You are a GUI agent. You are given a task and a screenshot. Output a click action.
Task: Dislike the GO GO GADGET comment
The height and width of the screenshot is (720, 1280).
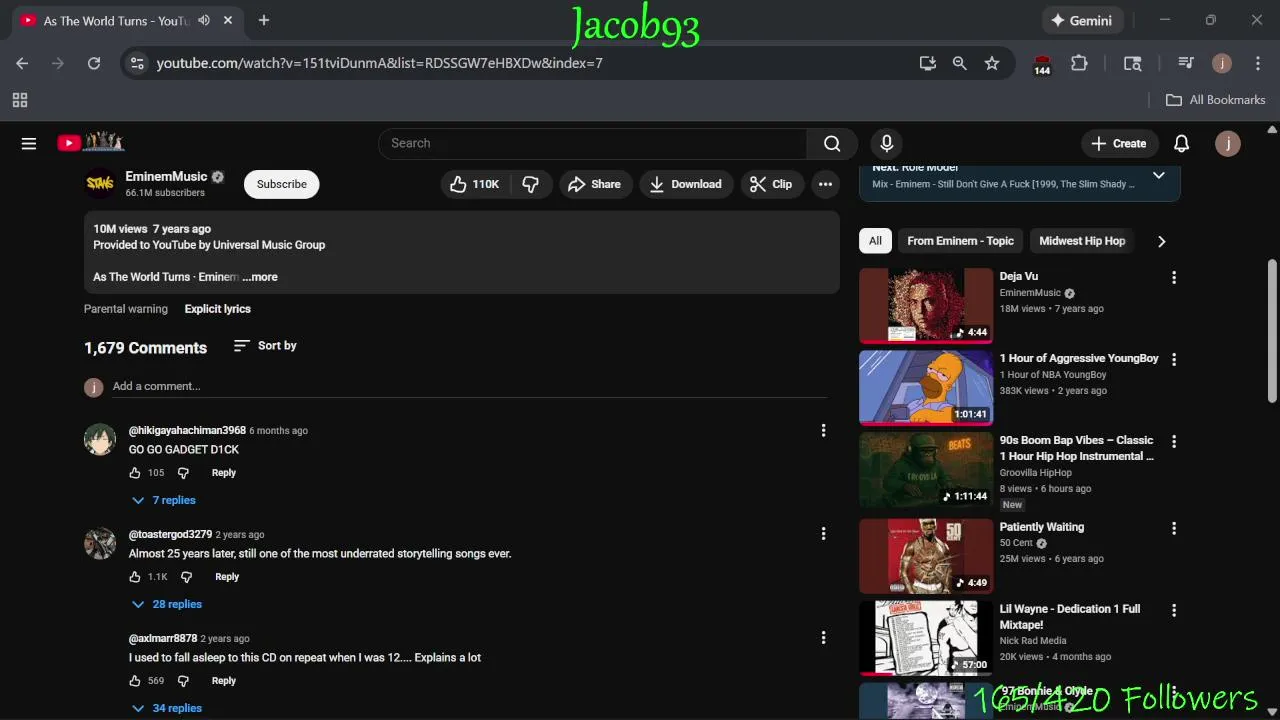pos(183,473)
